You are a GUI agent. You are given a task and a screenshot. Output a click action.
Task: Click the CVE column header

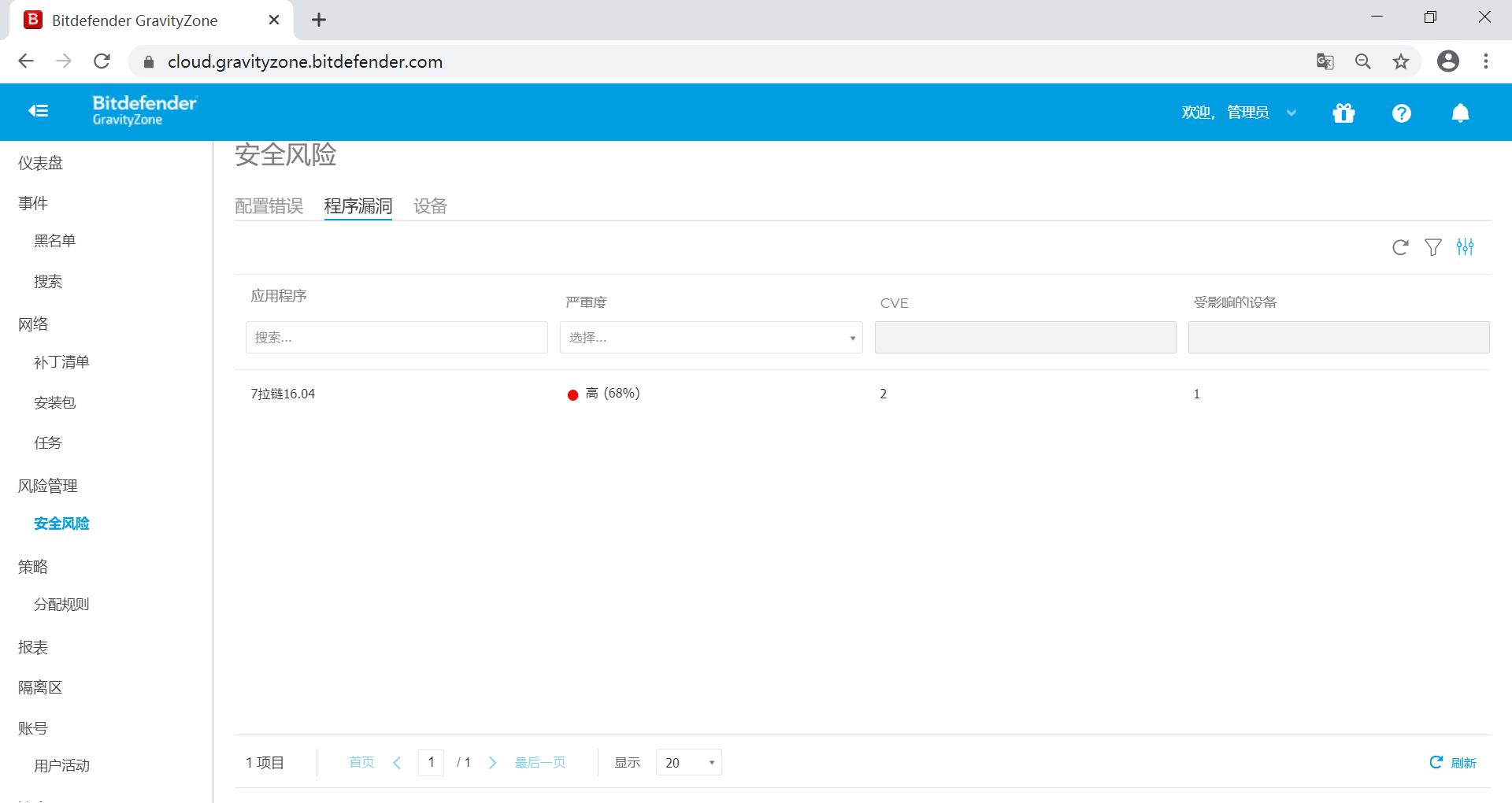coord(894,303)
